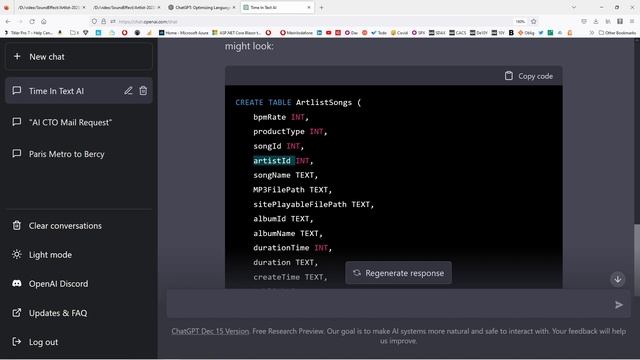Rename Time In Text AI chat with pencil icon
Screen dimensions: 640x360
pyautogui.click(x=128, y=91)
